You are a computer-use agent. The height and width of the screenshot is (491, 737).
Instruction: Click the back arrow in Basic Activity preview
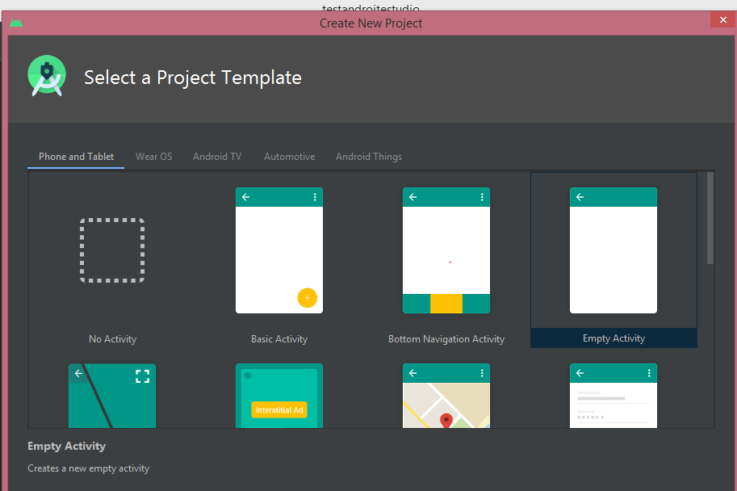(246, 197)
